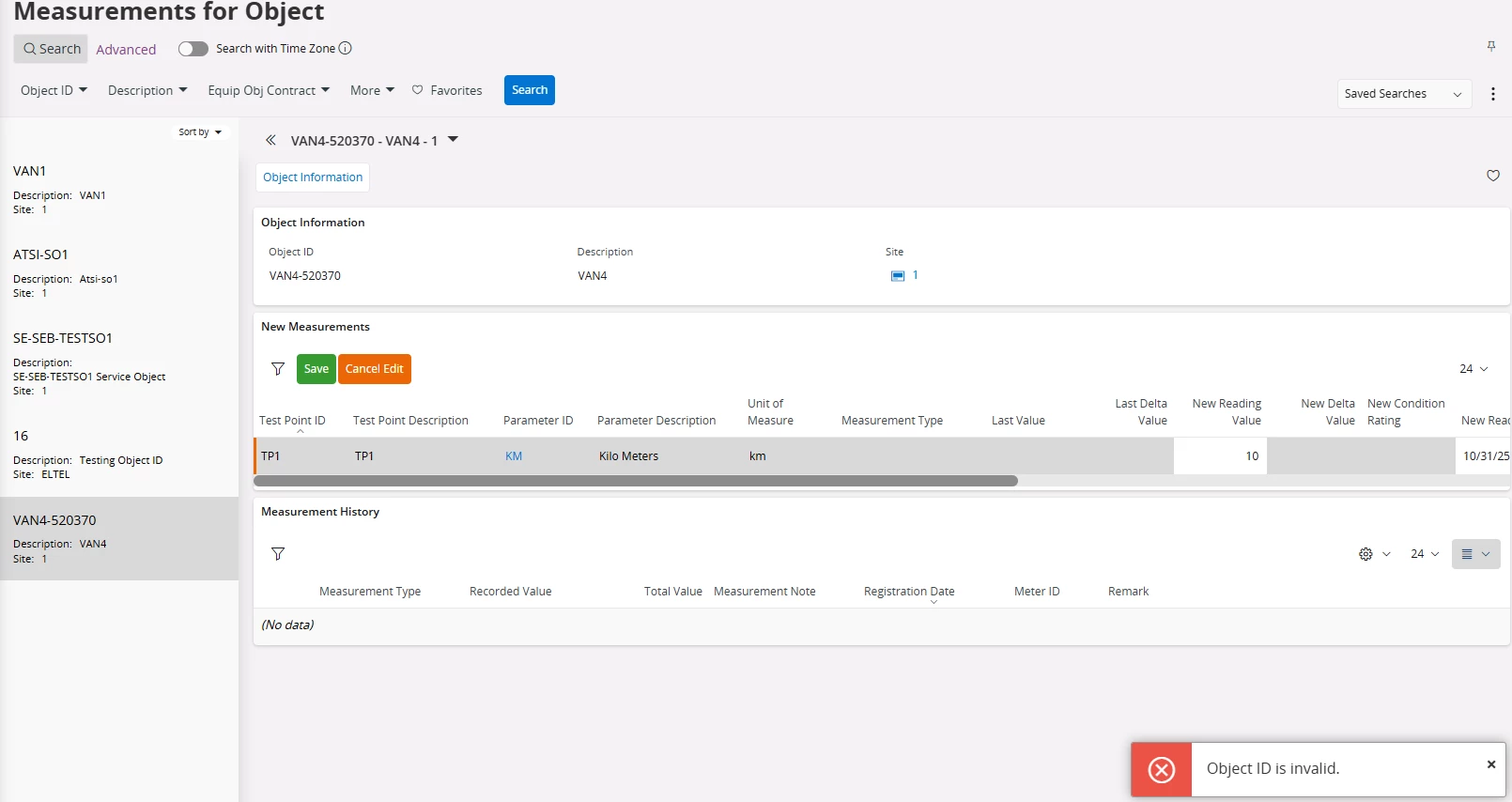Screen dimensions: 1512x802
Task: Click the horizontal scrollbar of New Measurements
Action: [x=636, y=481]
